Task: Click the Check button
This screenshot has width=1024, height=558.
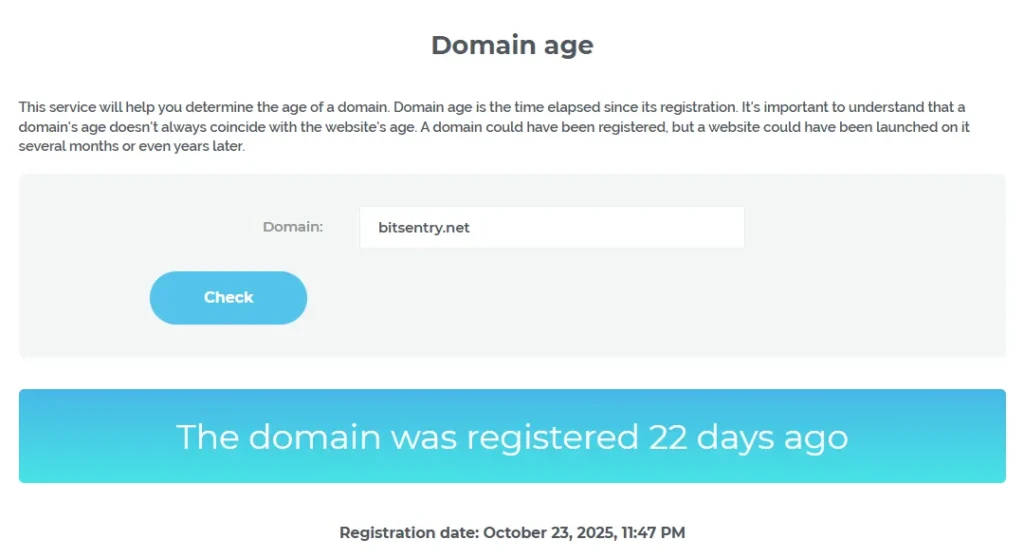Action: point(228,298)
